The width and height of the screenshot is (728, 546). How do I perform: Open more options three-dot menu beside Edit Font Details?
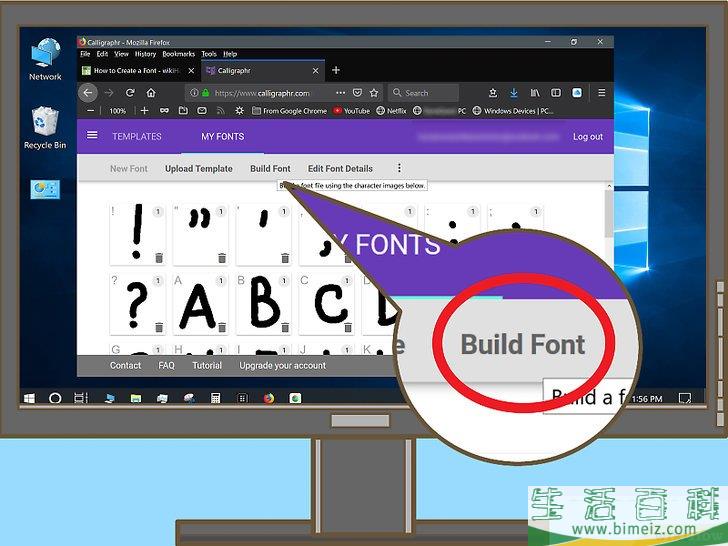coord(399,168)
